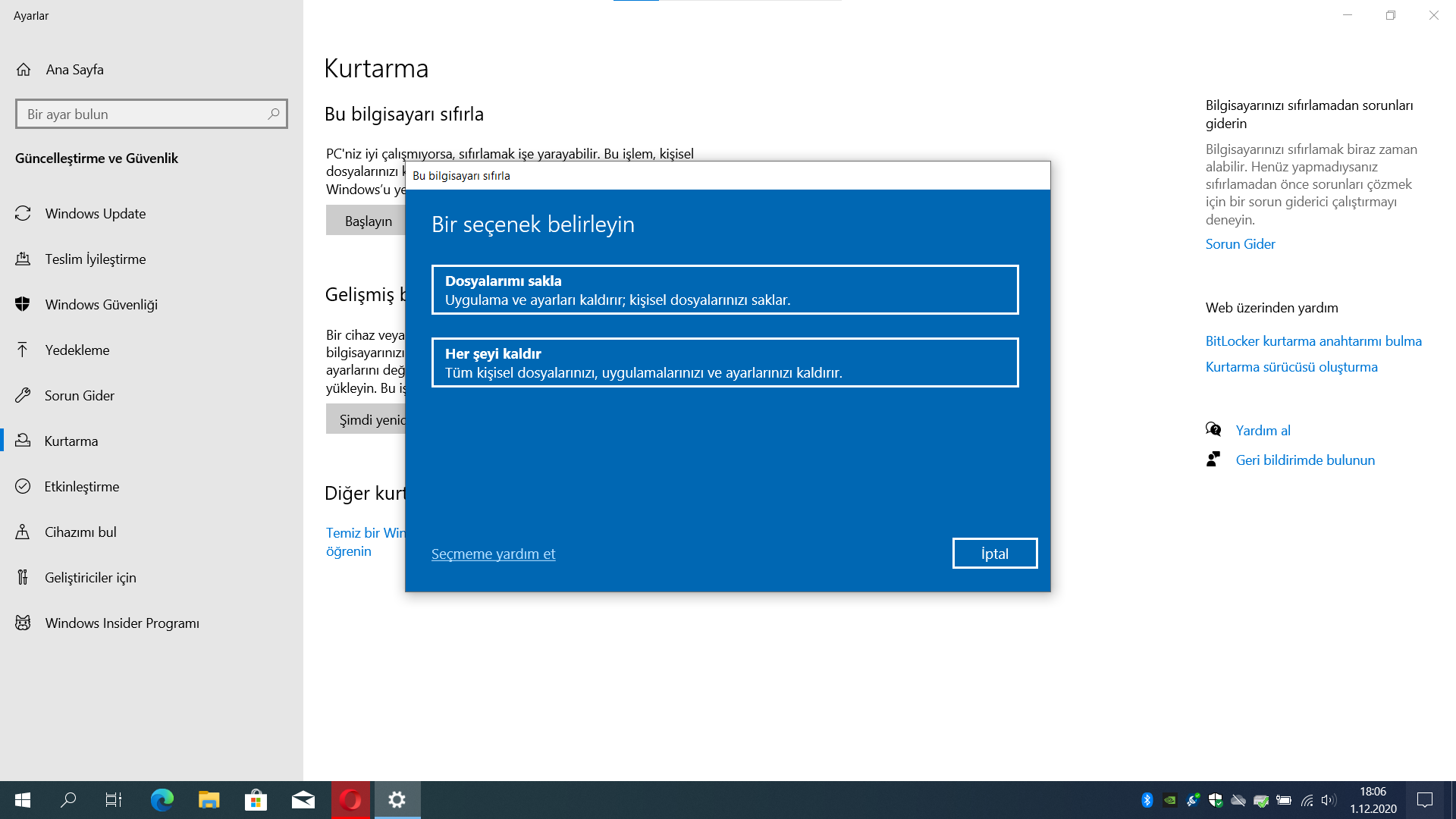Focus the Bir ayar bulun search field
The height and width of the screenshot is (819, 1456).
click(140, 115)
